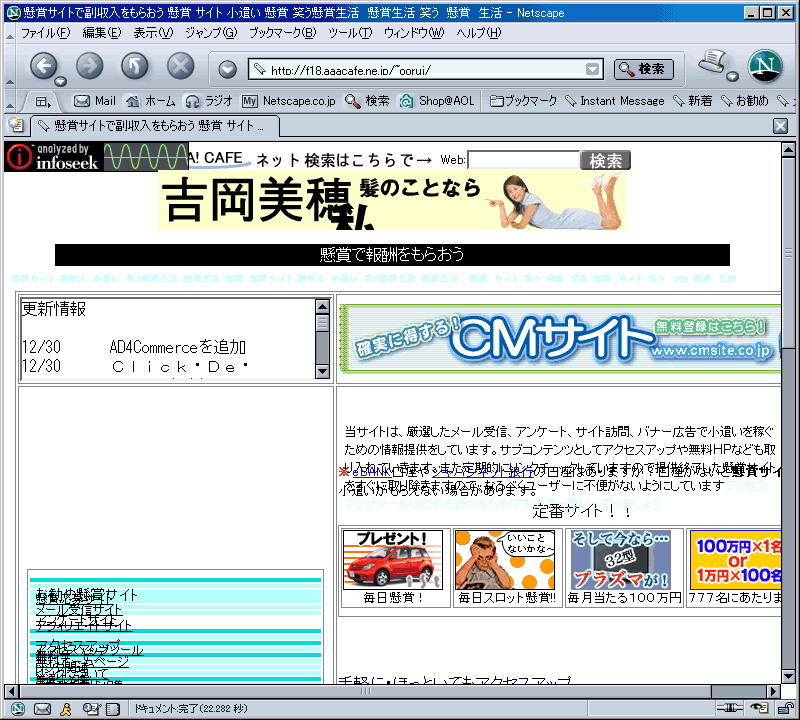
Task: Open the ジャンプ (Go) menu
Action: 211,33
